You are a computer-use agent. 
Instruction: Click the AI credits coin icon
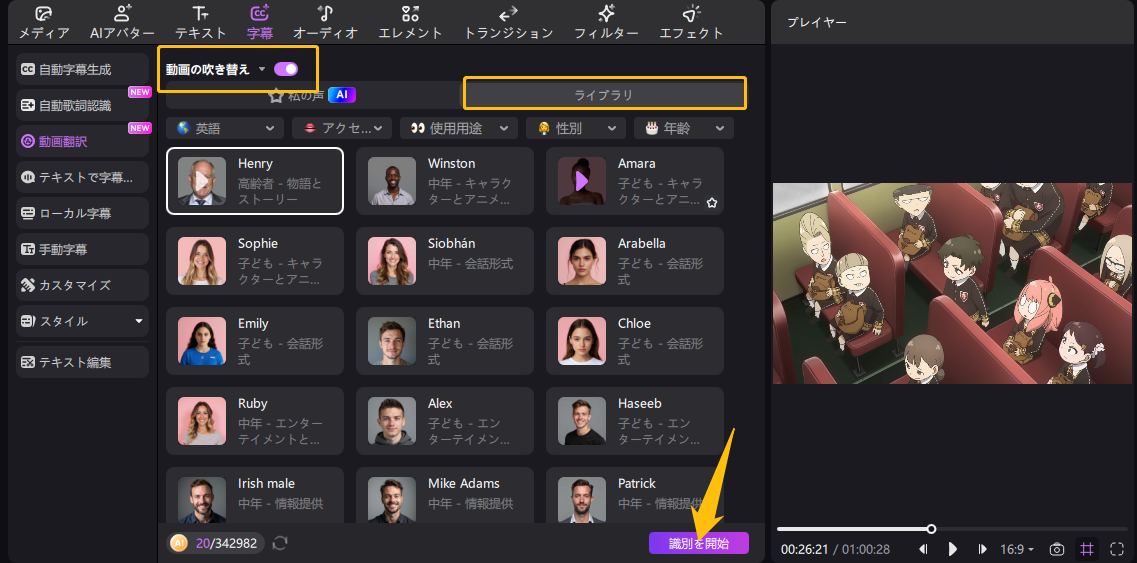coord(178,543)
